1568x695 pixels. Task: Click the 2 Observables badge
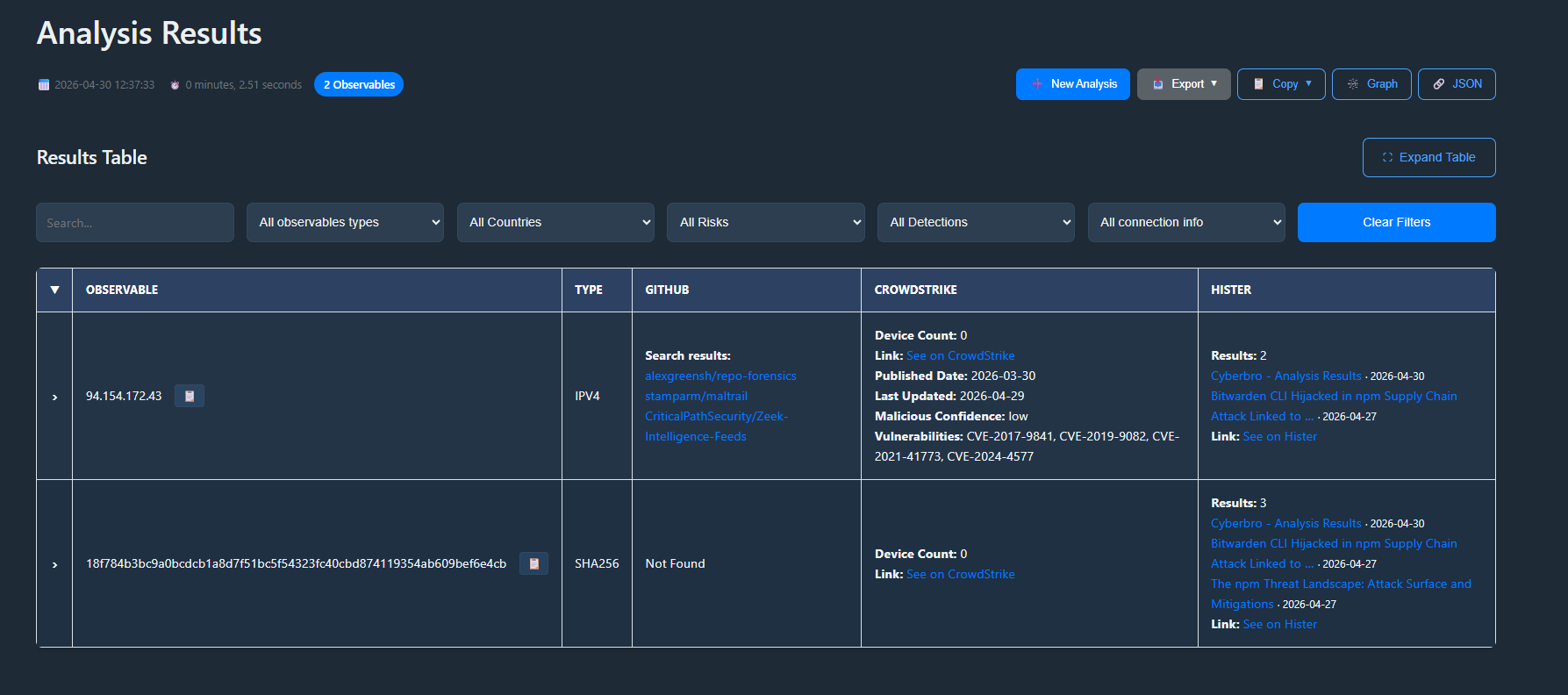(x=359, y=84)
